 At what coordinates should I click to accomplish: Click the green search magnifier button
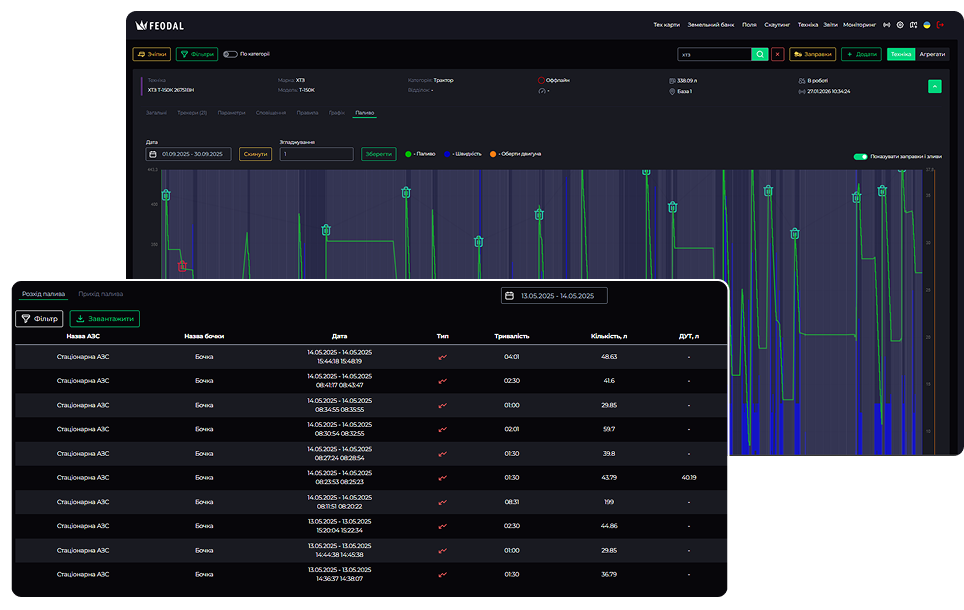coord(760,54)
